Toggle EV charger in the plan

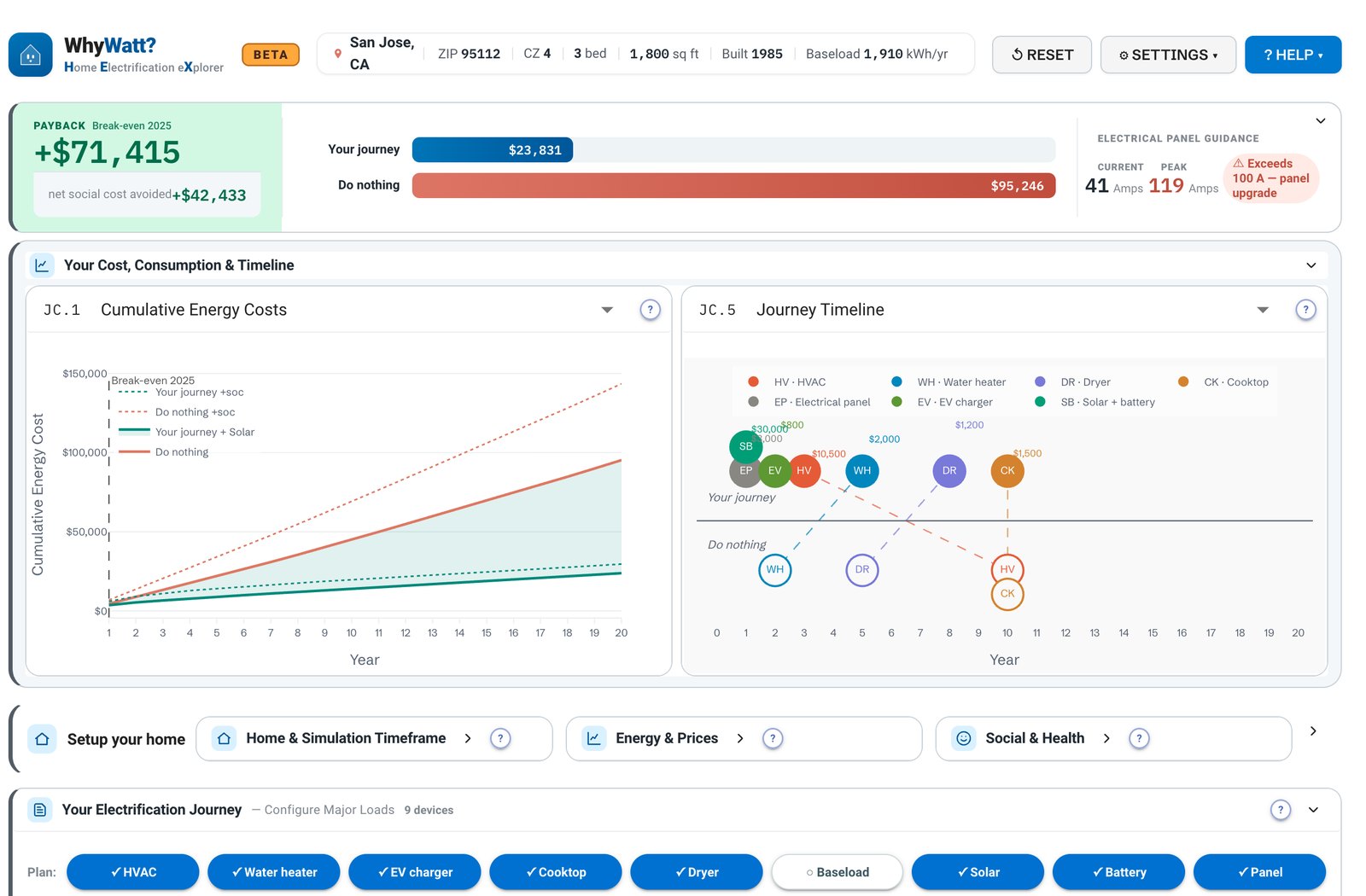(415, 872)
